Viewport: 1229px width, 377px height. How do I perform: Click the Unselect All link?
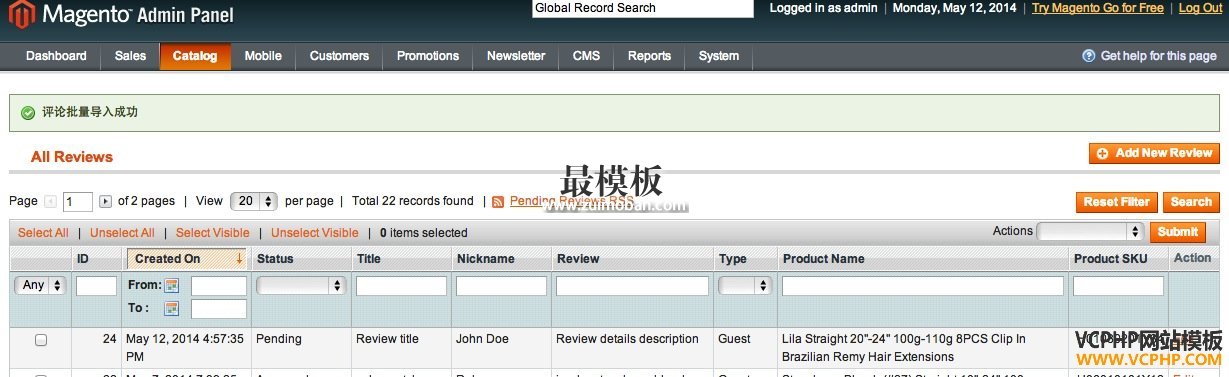click(x=122, y=233)
